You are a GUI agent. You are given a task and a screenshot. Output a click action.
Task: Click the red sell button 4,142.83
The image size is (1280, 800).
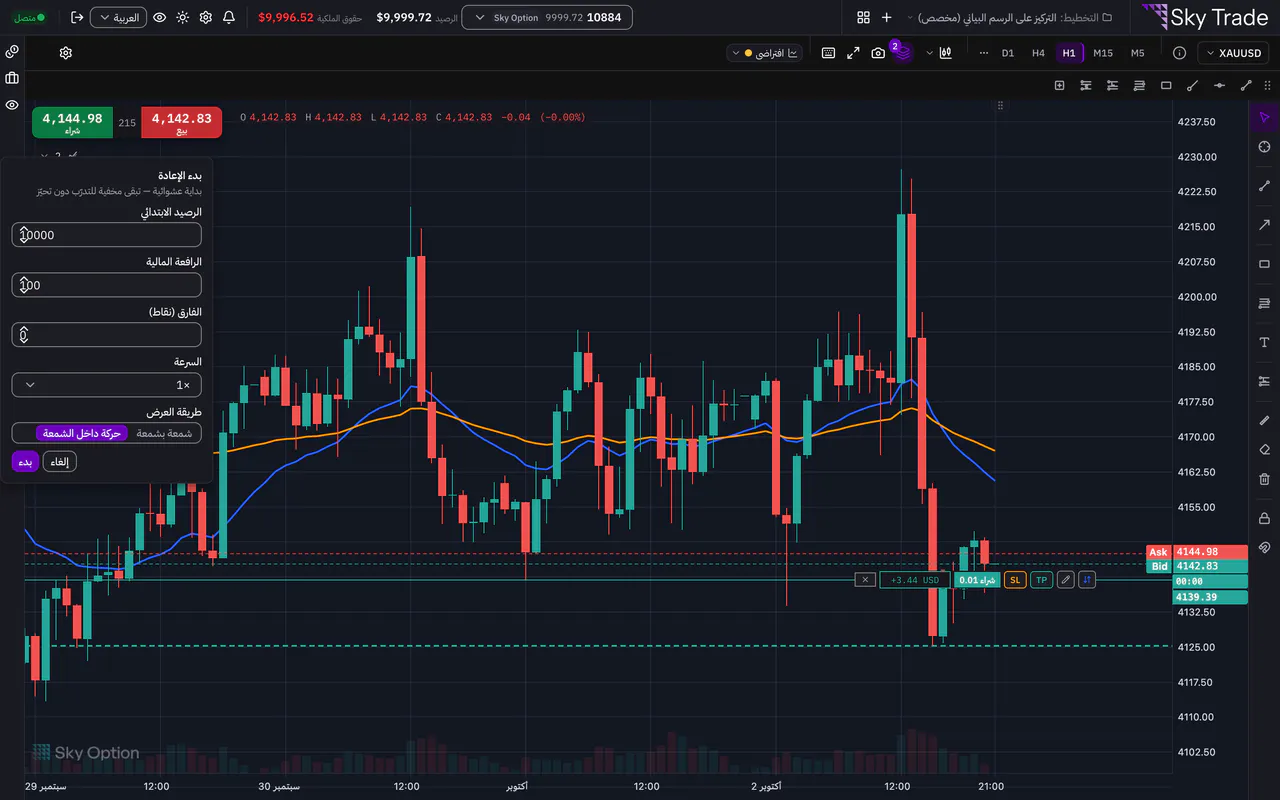point(181,123)
